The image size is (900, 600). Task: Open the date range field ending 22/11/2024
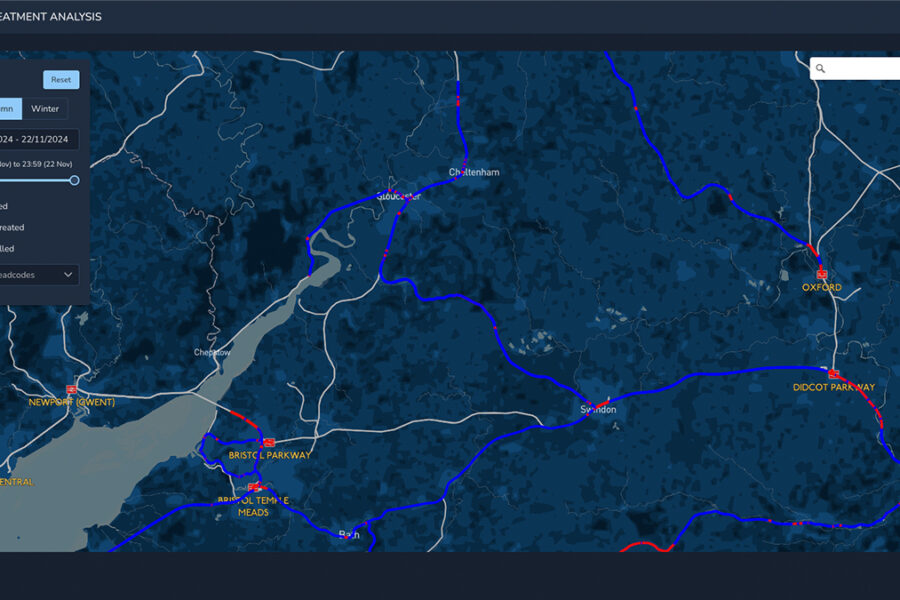tap(38, 139)
